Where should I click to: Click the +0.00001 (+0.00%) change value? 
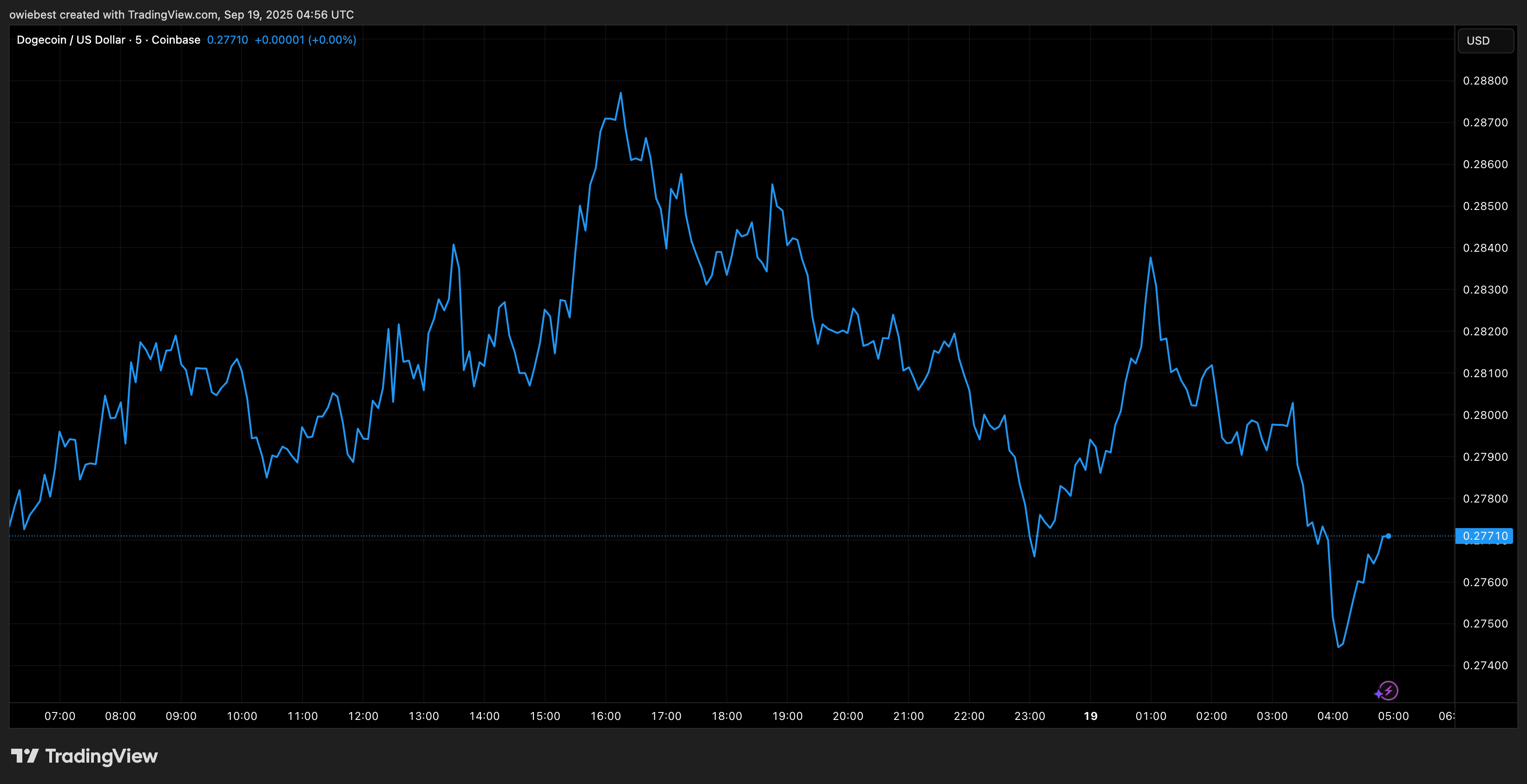tap(305, 39)
